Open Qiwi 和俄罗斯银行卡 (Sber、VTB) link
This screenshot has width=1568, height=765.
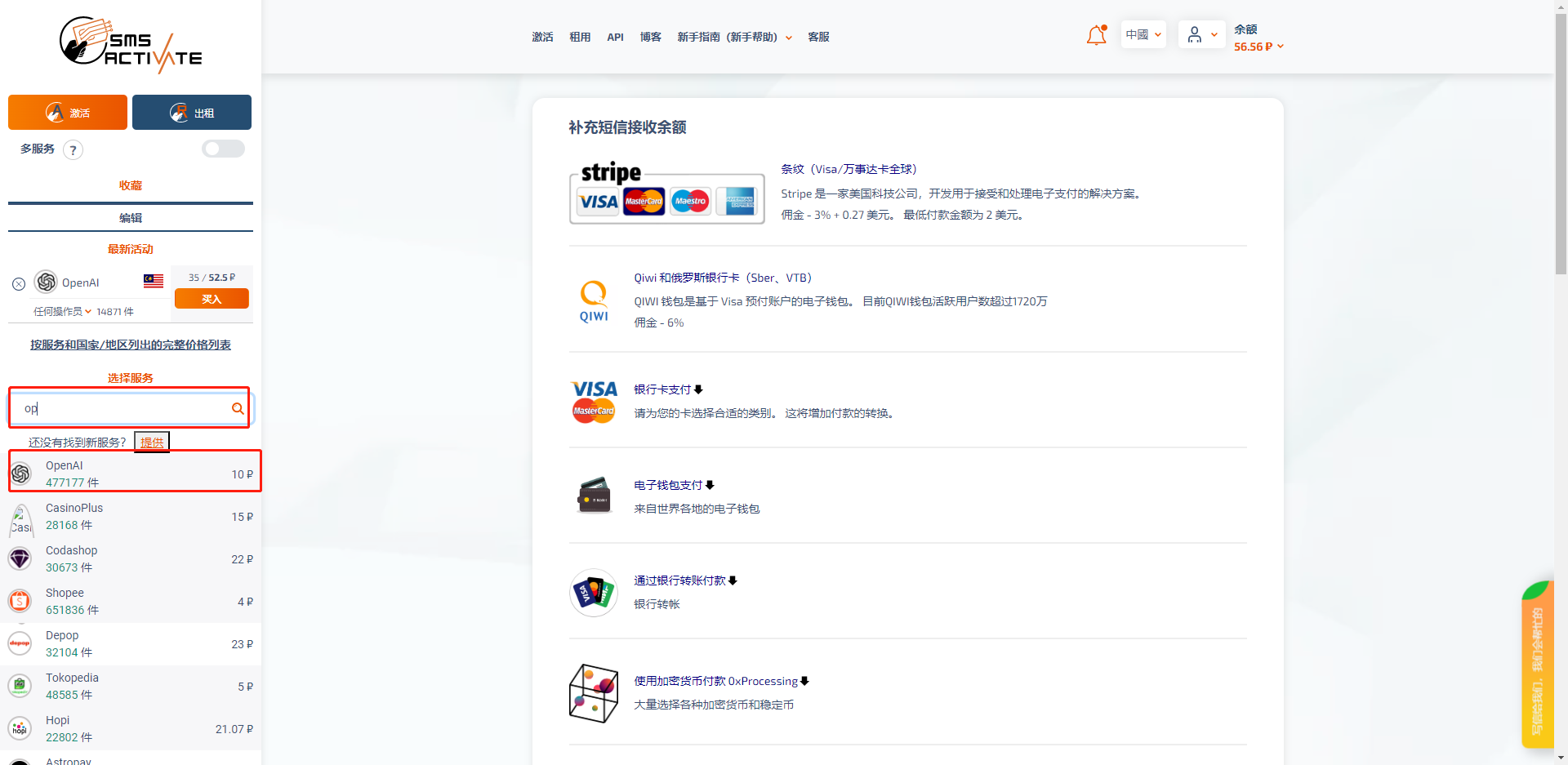[x=723, y=278]
